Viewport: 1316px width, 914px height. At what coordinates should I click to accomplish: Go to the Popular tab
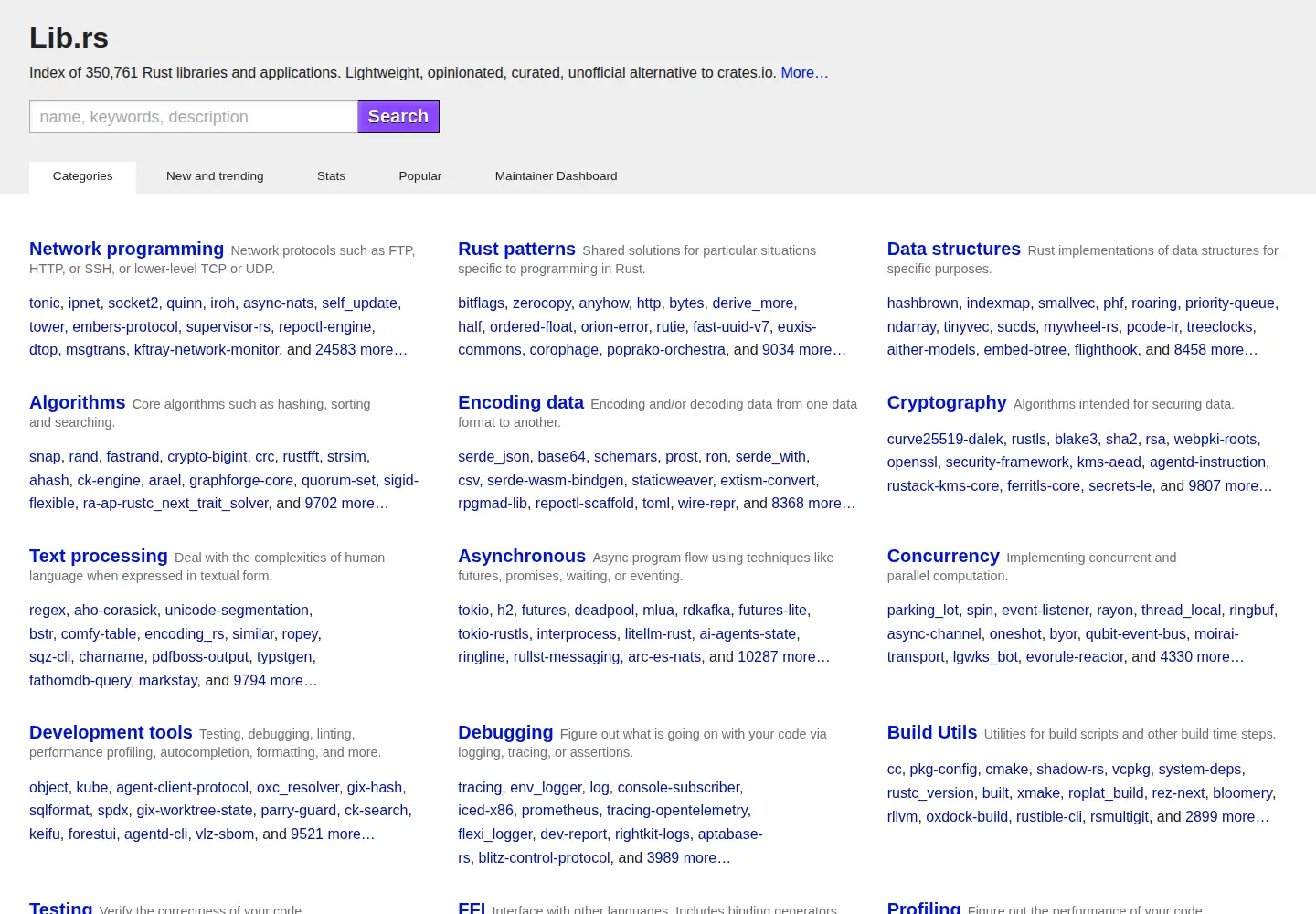point(420,176)
